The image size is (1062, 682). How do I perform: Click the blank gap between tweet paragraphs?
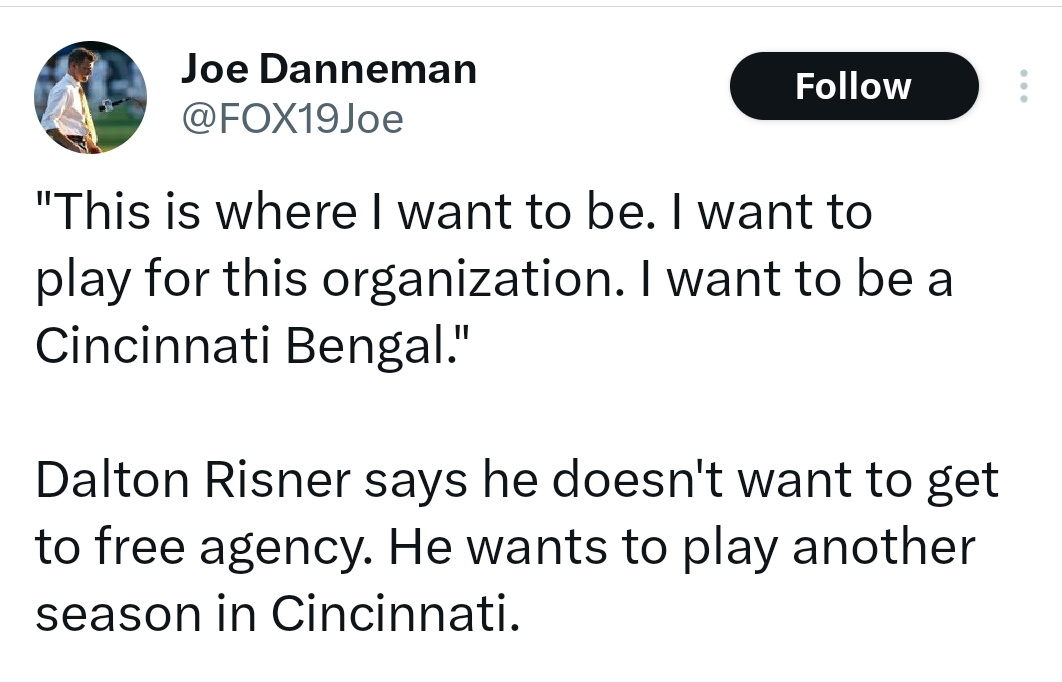point(500,412)
